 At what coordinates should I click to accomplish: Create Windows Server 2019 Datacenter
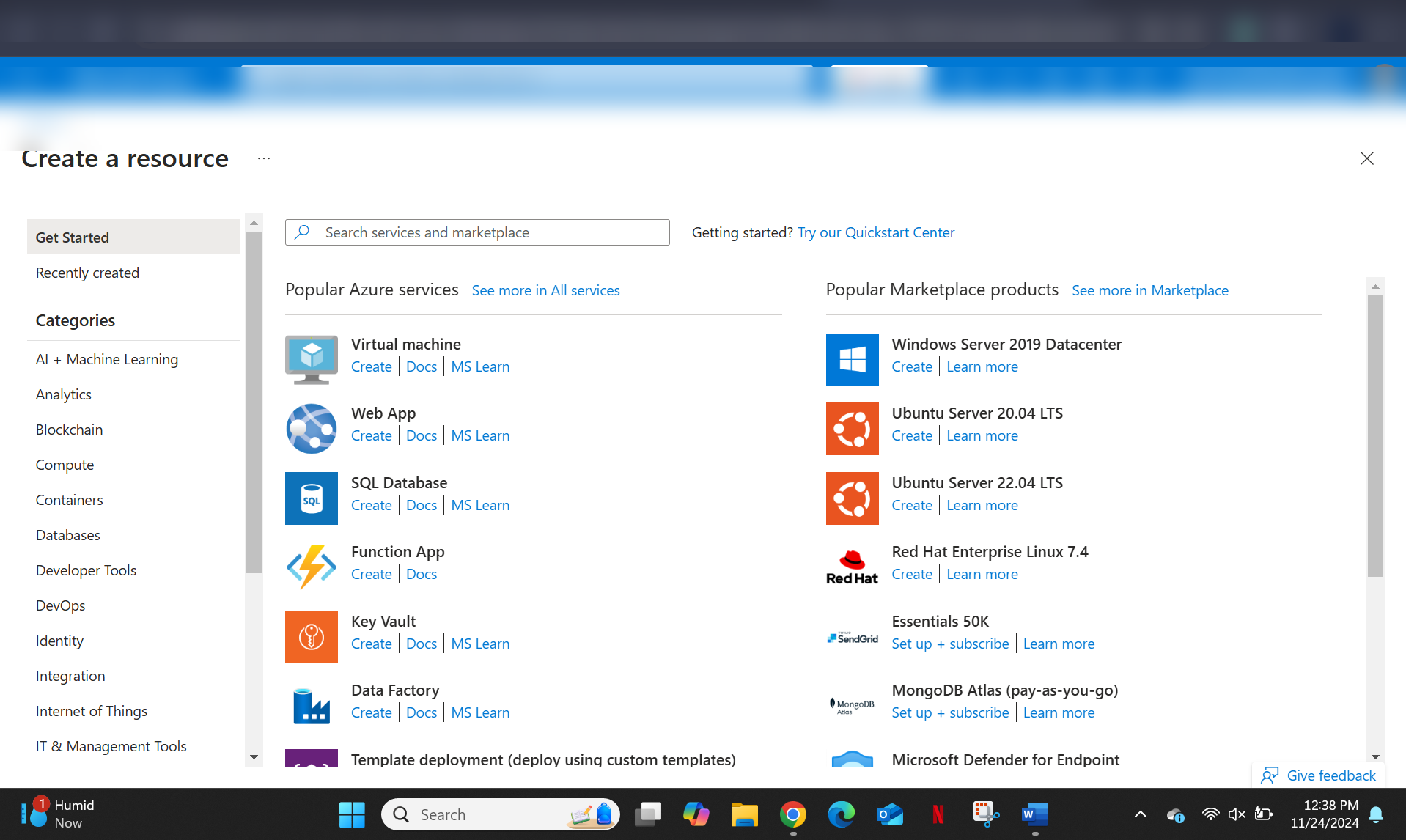pyautogui.click(x=912, y=366)
